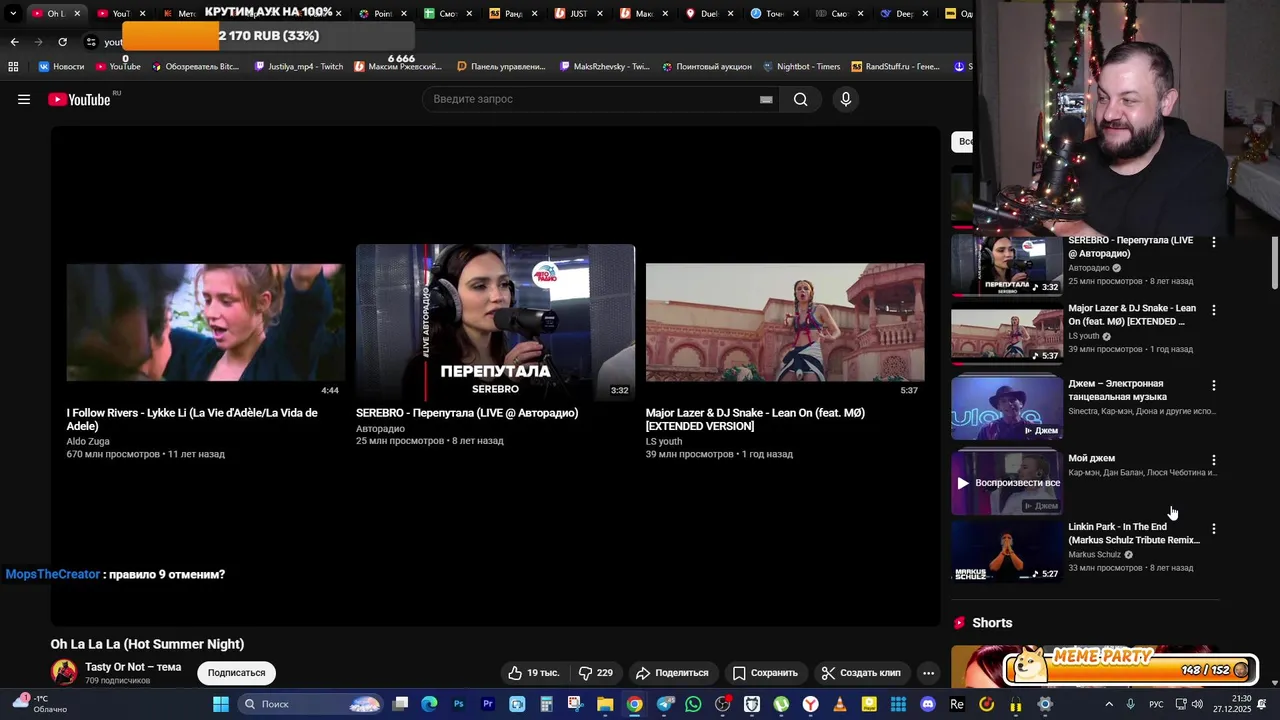The image size is (1280, 720).
Task: Open Microsoft Edge from the taskbar
Action: click(x=429, y=704)
